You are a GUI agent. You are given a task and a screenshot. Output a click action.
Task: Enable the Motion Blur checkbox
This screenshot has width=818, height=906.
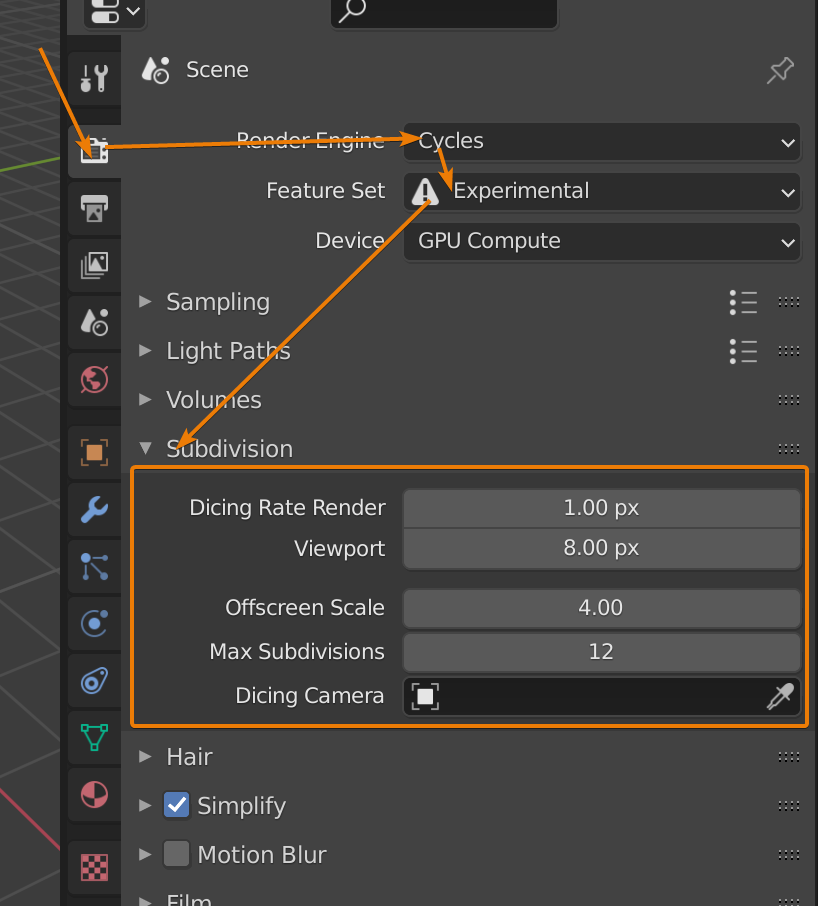(176, 854)
